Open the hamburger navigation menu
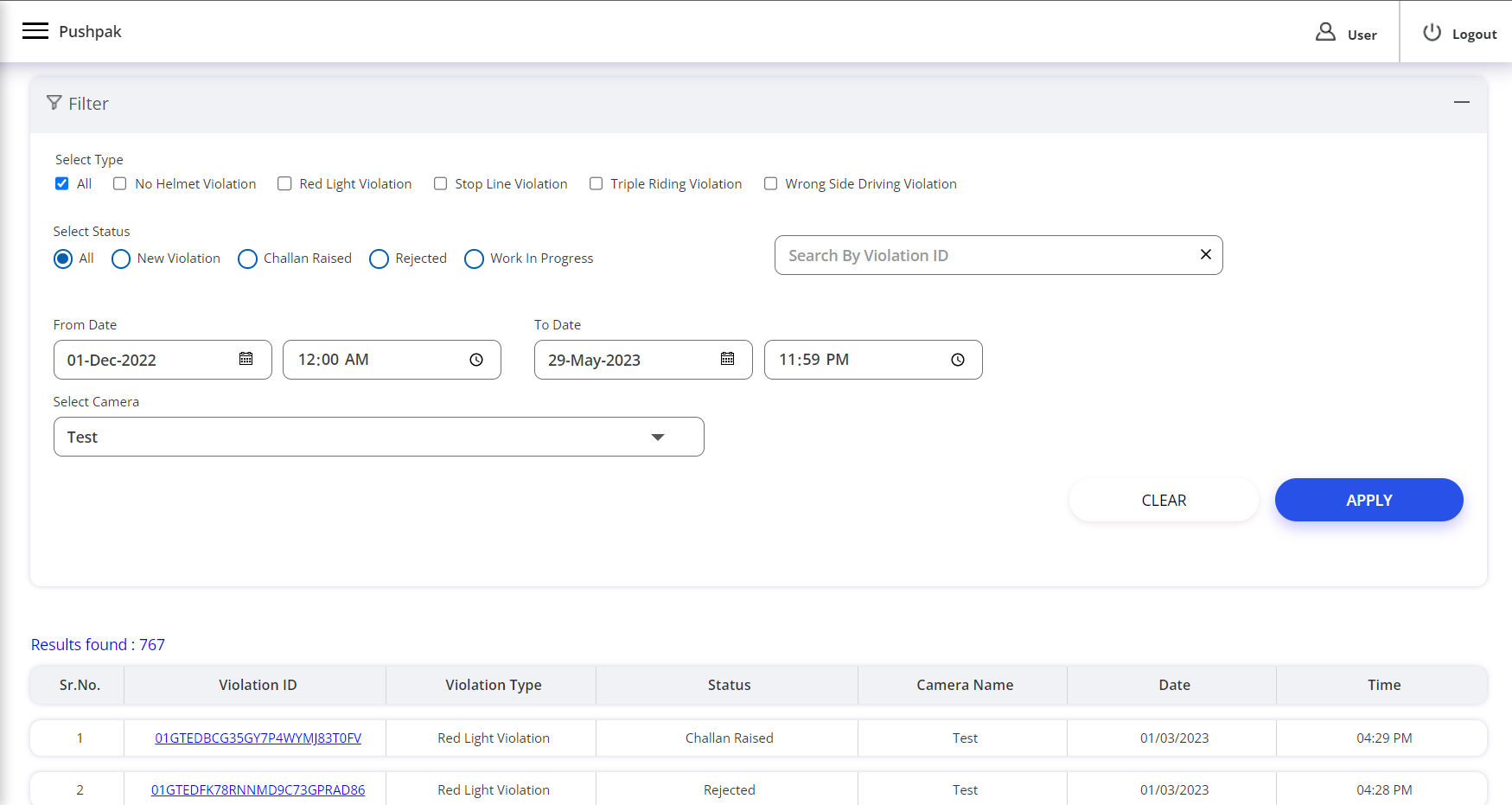Image resolution: width=1512 pixels, height=805 pixels. 35,31
